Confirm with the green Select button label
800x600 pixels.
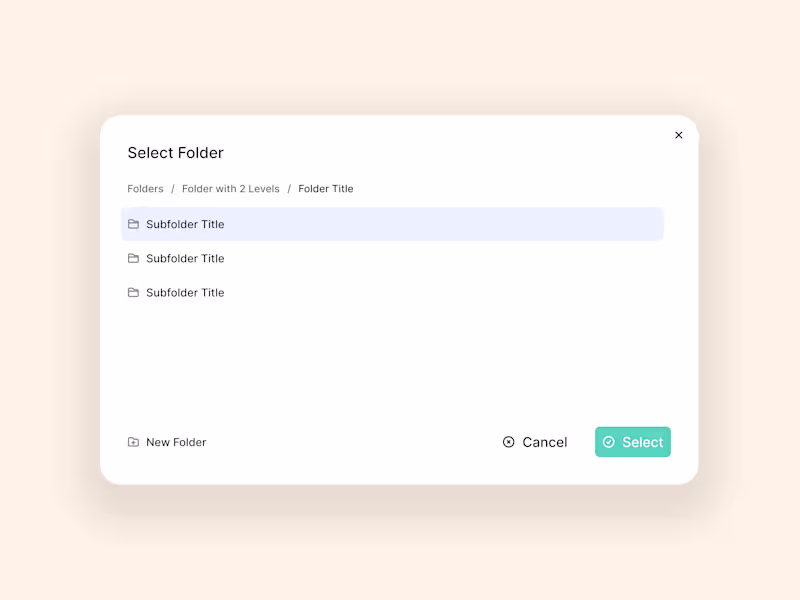click(x=642, y=442)
